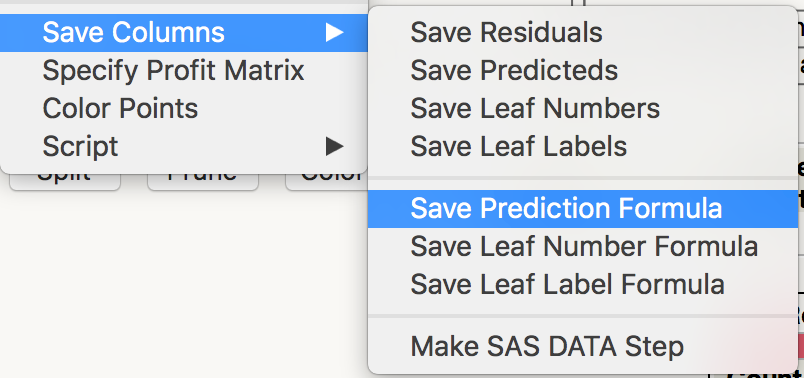This screenshot has width=804, height=378.
Task: Choose Save Leaf Number Formula
Action: tap(583, 247)
